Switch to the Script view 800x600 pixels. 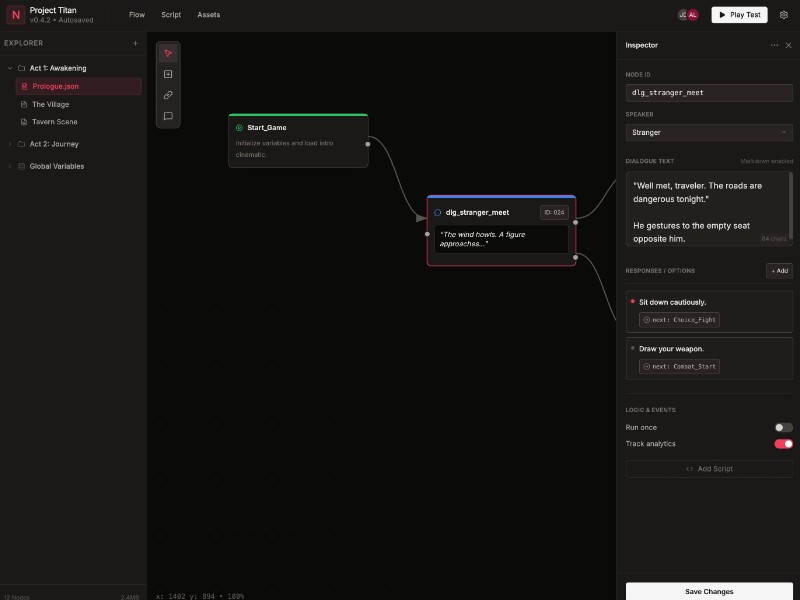[171, 14]
